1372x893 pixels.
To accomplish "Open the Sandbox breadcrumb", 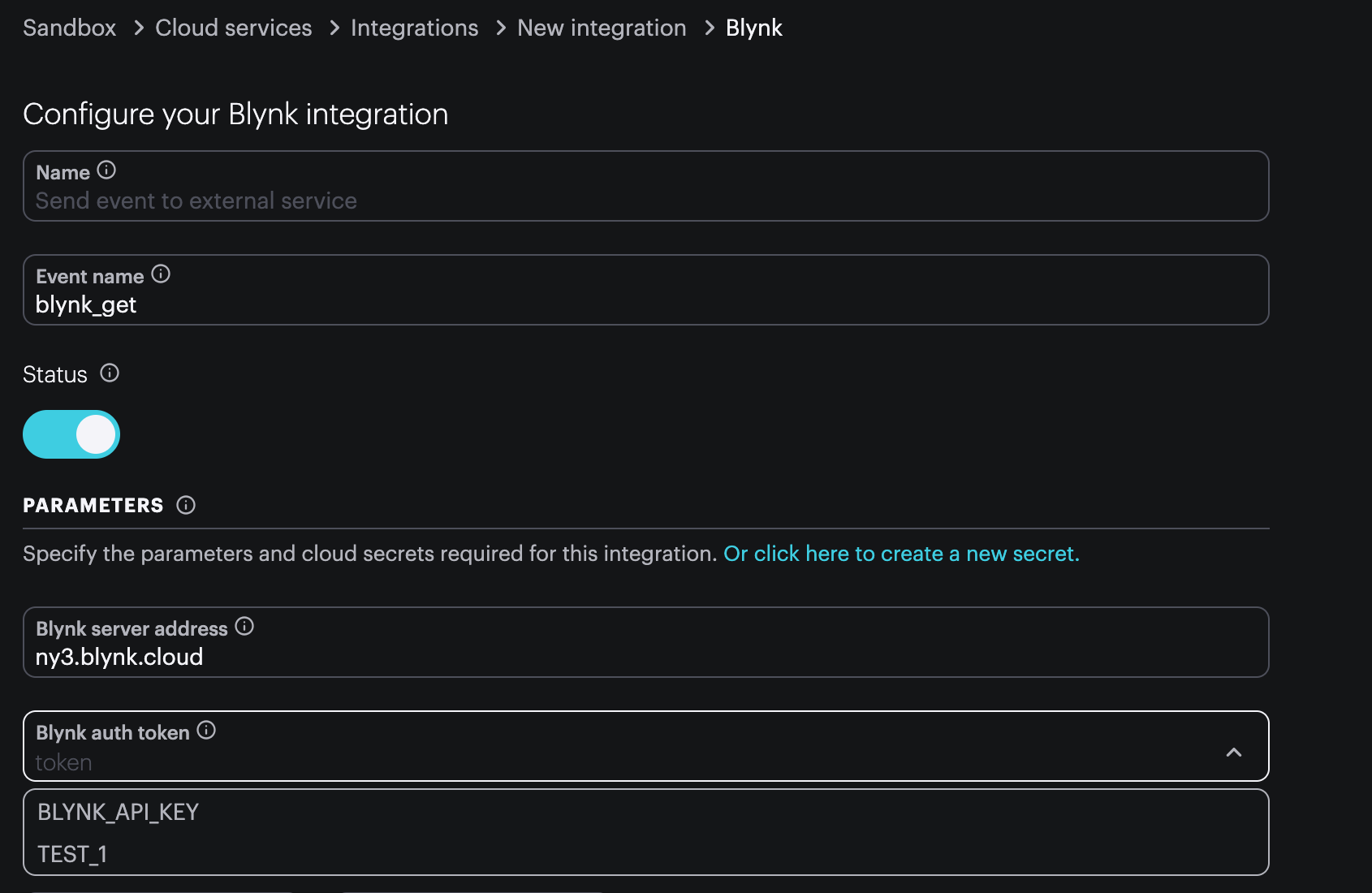I will click(70, 28).
